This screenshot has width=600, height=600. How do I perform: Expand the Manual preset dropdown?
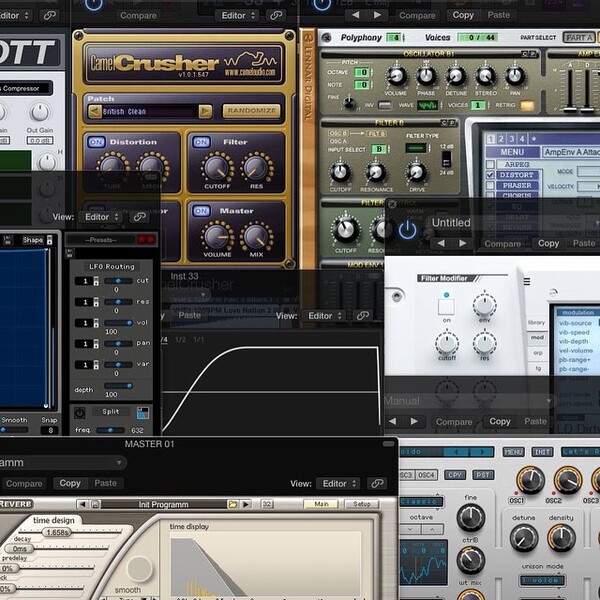(468, 401)
